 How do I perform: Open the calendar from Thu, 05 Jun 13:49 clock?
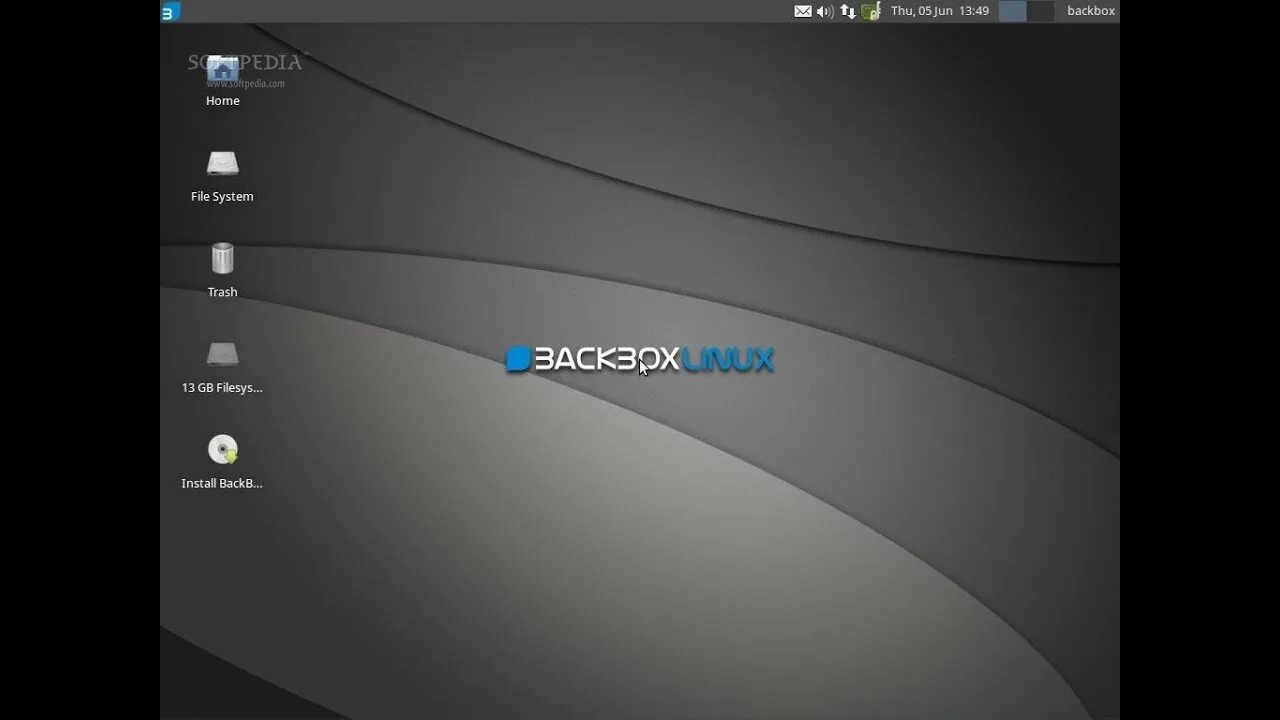point(940,11)
